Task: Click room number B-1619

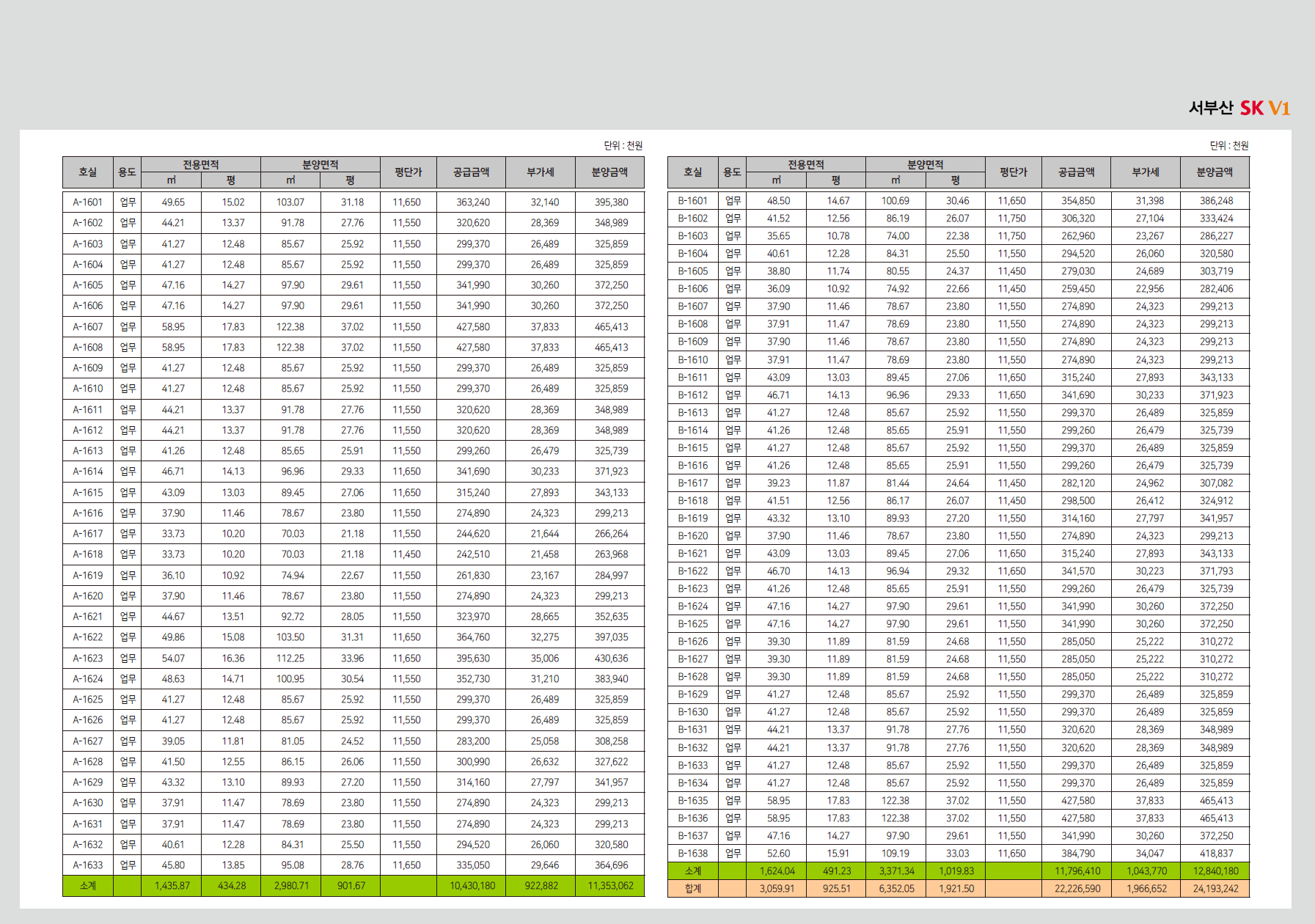Action: 693,518
